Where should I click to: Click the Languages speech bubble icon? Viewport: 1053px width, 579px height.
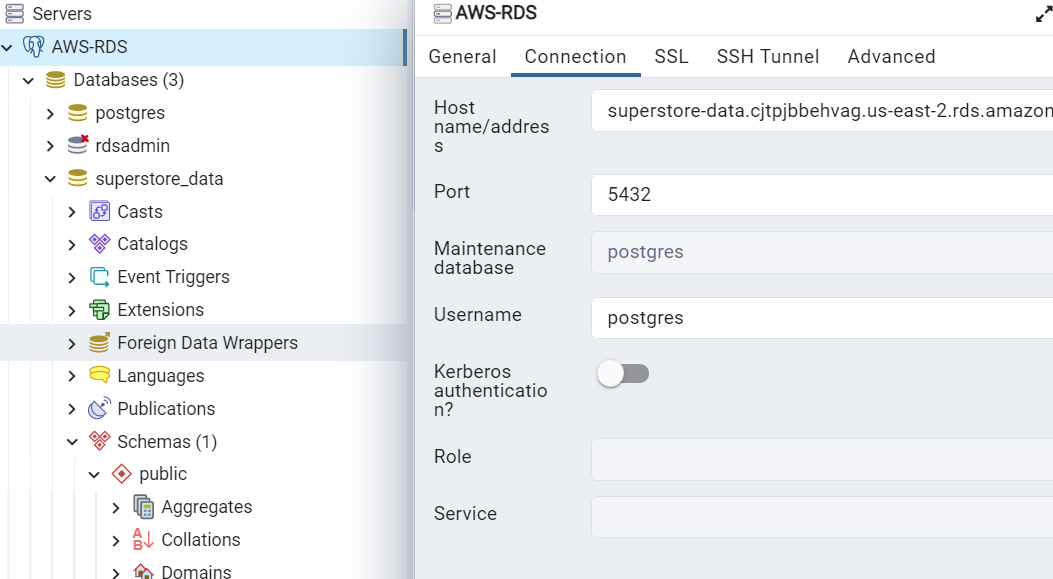pyautogui.click(x=100, y=376)
